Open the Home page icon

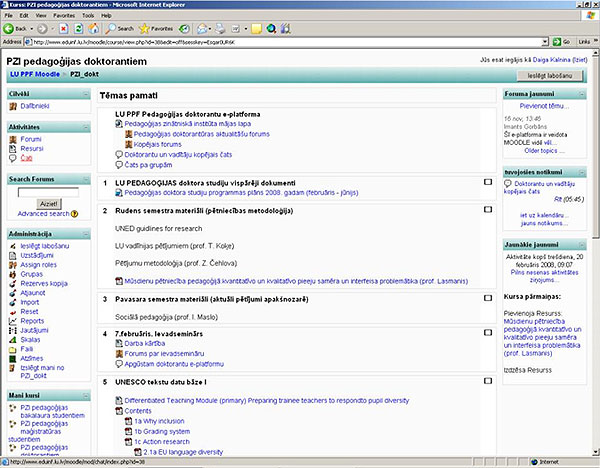coord(93,29)
